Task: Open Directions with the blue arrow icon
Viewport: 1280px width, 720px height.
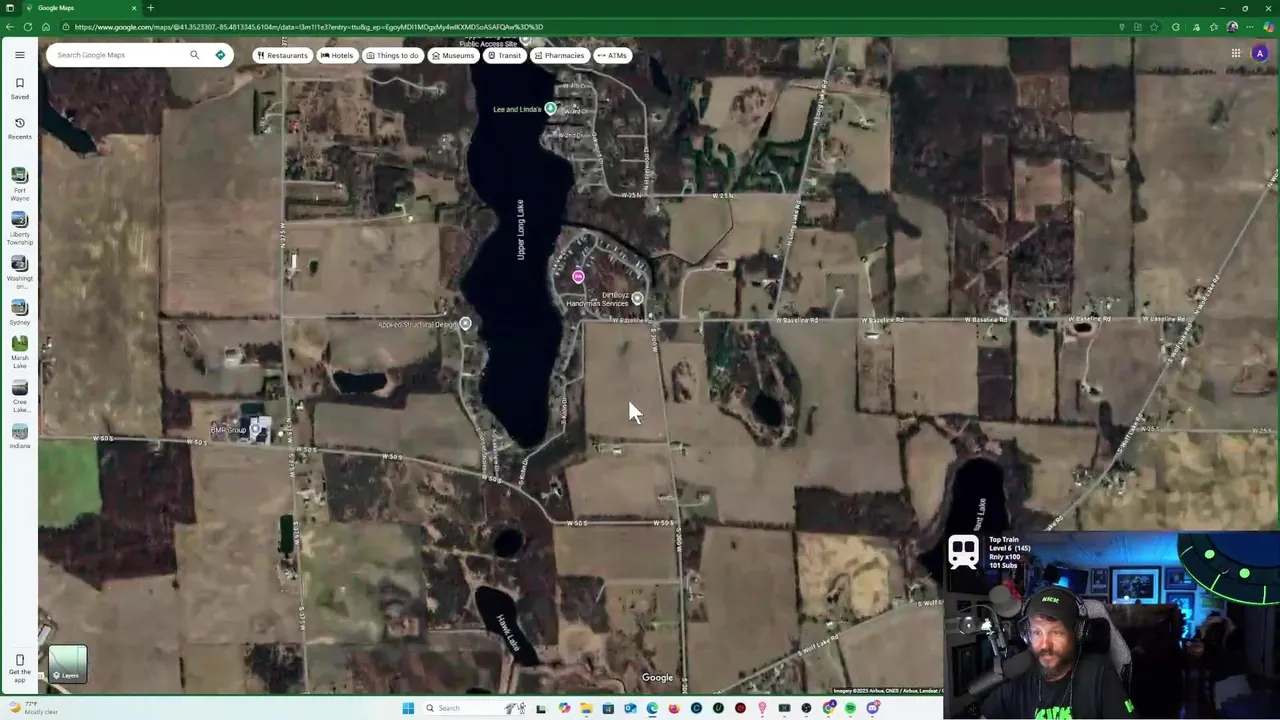Action: tap(220, 55)
